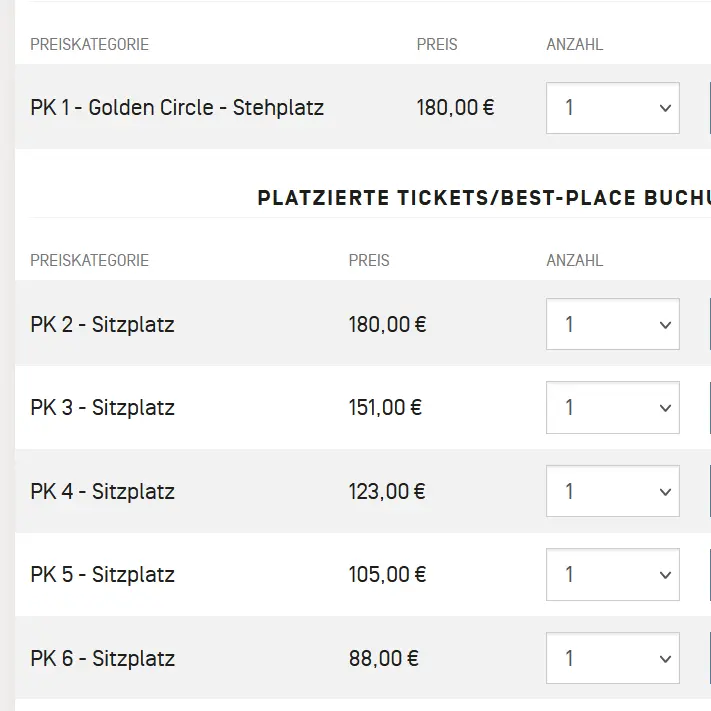
Task: Open quantity dropdown for PK 1 Golden Circle
Action: click(x=612, y=108)
